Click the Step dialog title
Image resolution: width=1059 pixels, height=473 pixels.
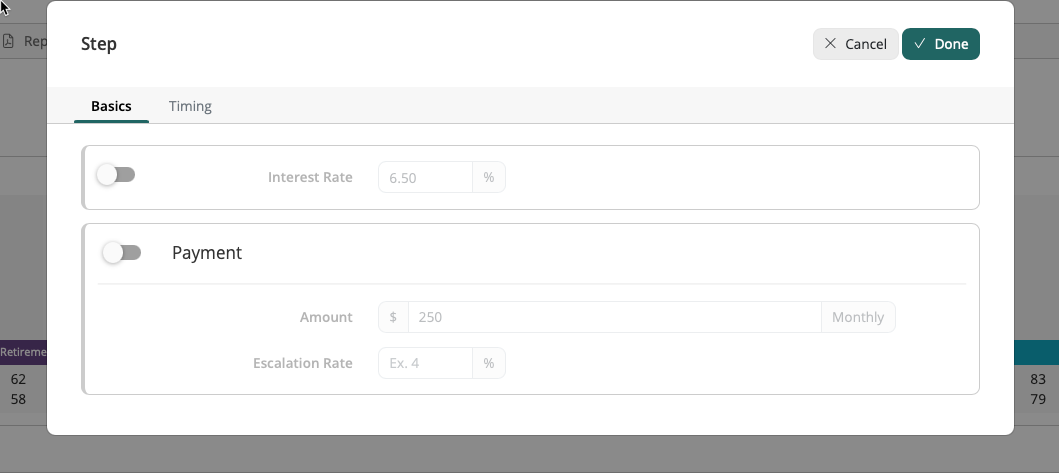pos(99,44)
